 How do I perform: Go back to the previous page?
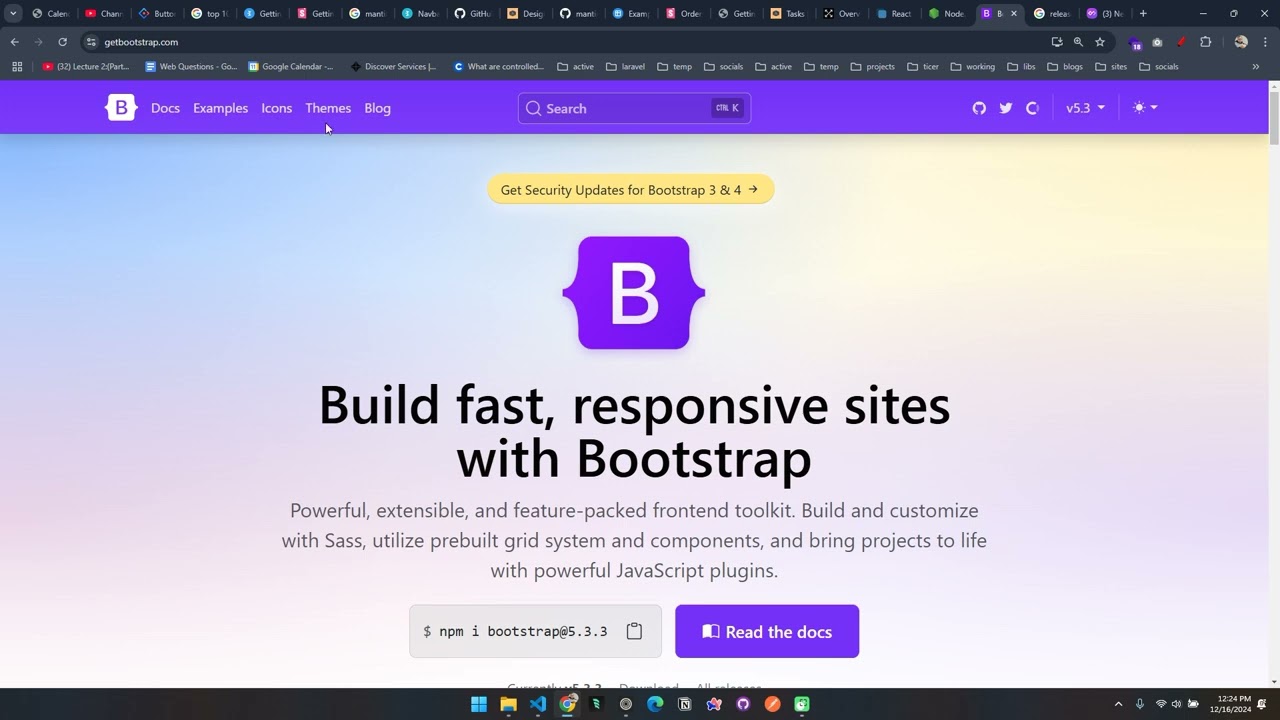pos(14,42)
